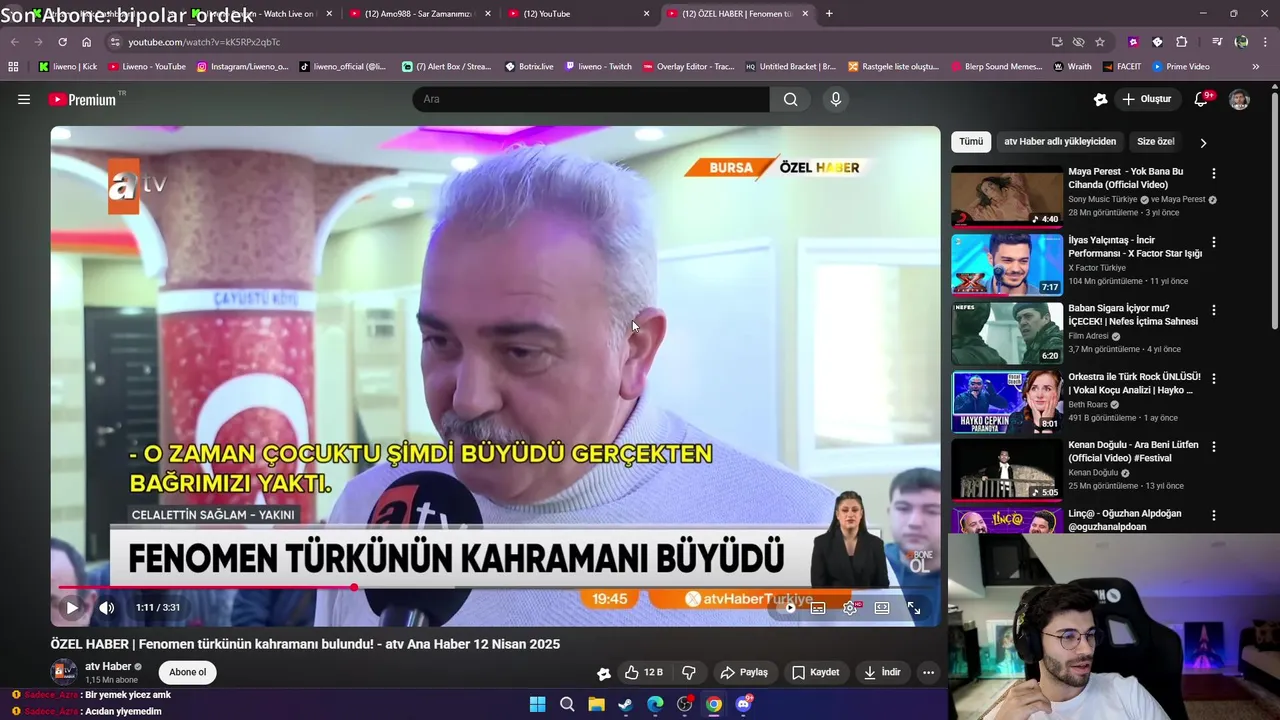Open İlyas Yalçıntaş İncir Performansı thumbnail
The height and width of the screenshot is (720, 1280).
point(1007,265)
